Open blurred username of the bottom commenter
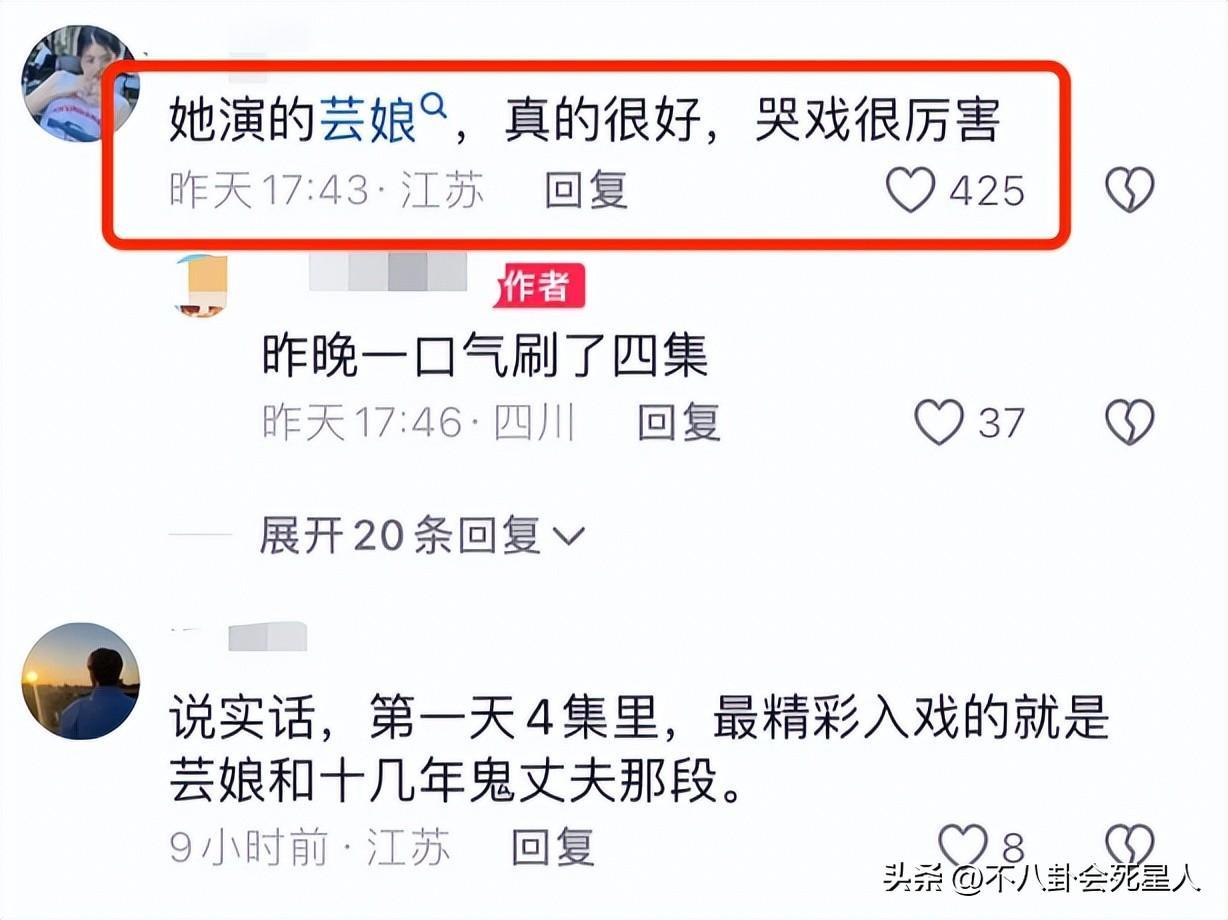The image size is (1228, 920). pyautogui.click(x=267, y=636)
